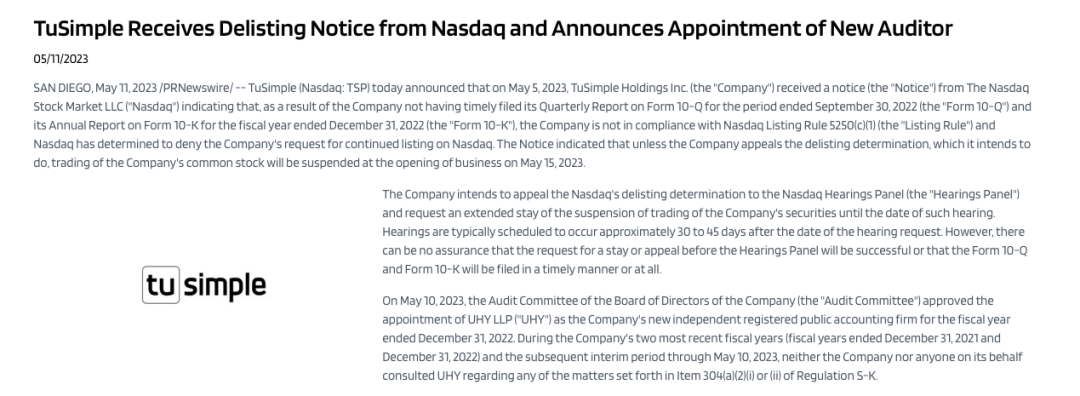This screenshot has width=1080, height=396.
Task: Click the headline about the Nasdaq delisting notice
Action: (x=492, y=28)
